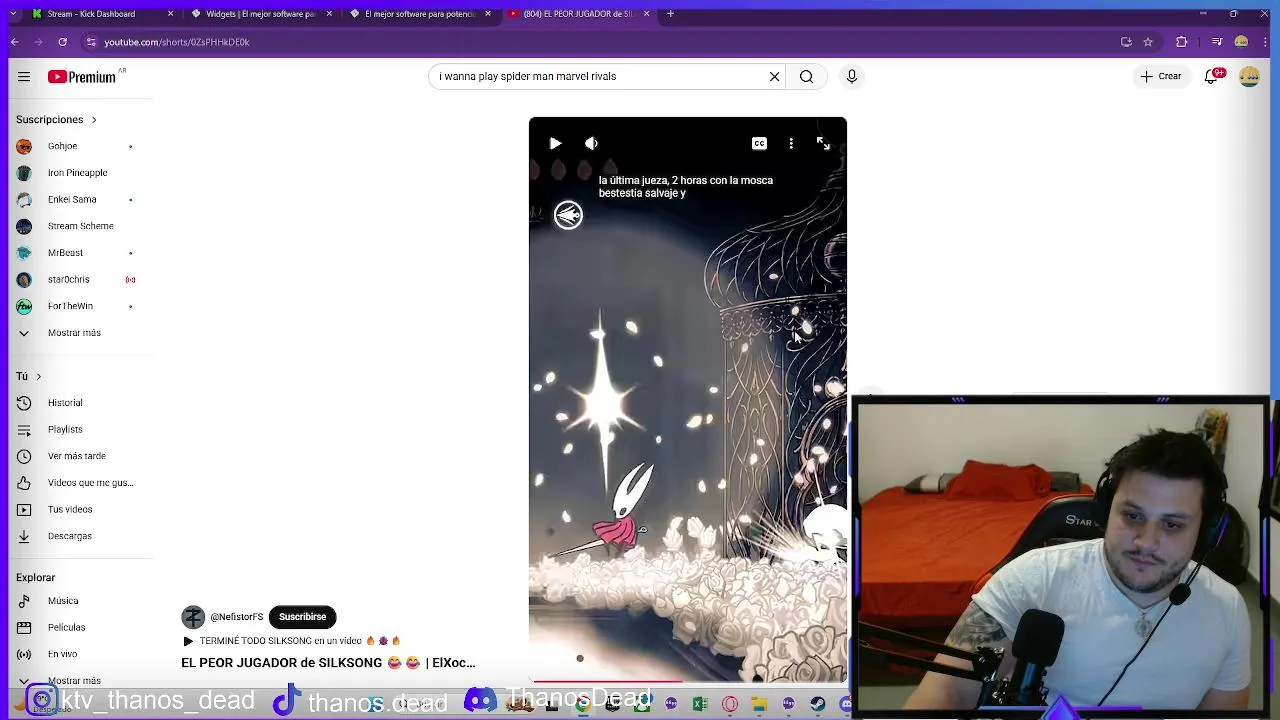This screenshot has height=720, width=1280.
Task: Open the YouTube hamburger guide menu
Action: click(x=24, y=76)
